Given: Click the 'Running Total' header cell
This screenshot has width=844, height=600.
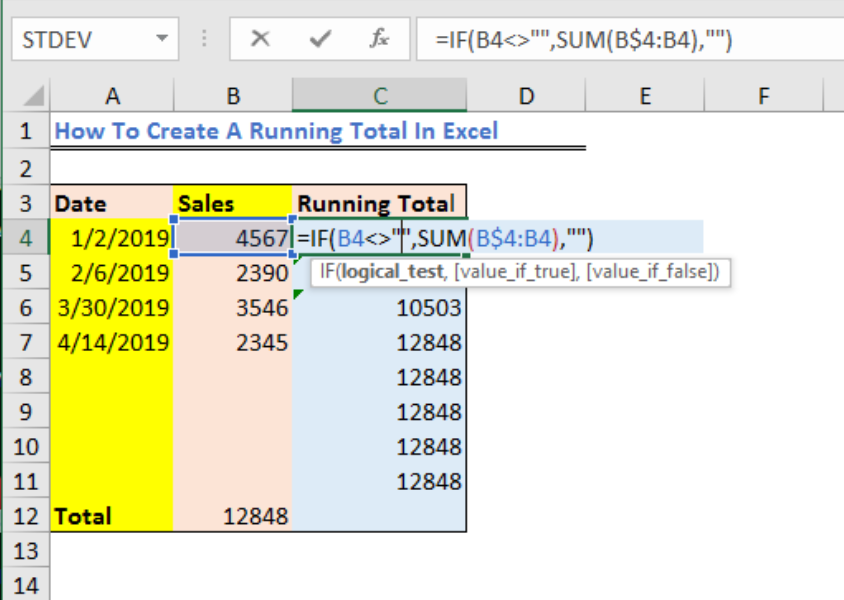Looking at the screenshot, I should [379, 203].
